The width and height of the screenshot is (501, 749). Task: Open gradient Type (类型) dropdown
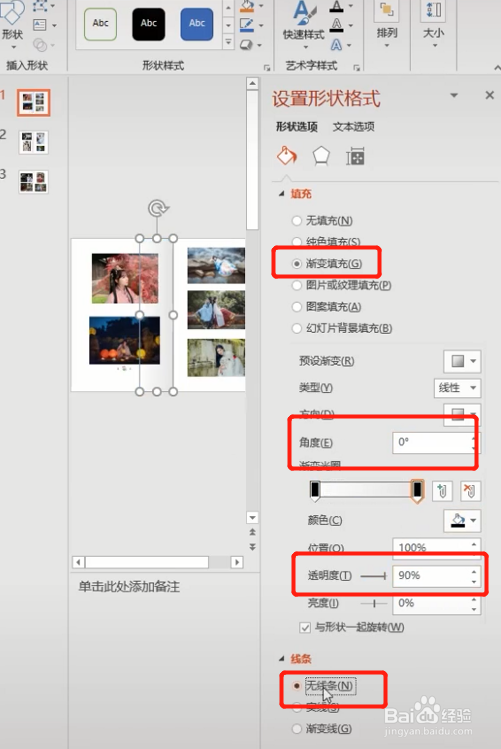(x=457, y=388)
